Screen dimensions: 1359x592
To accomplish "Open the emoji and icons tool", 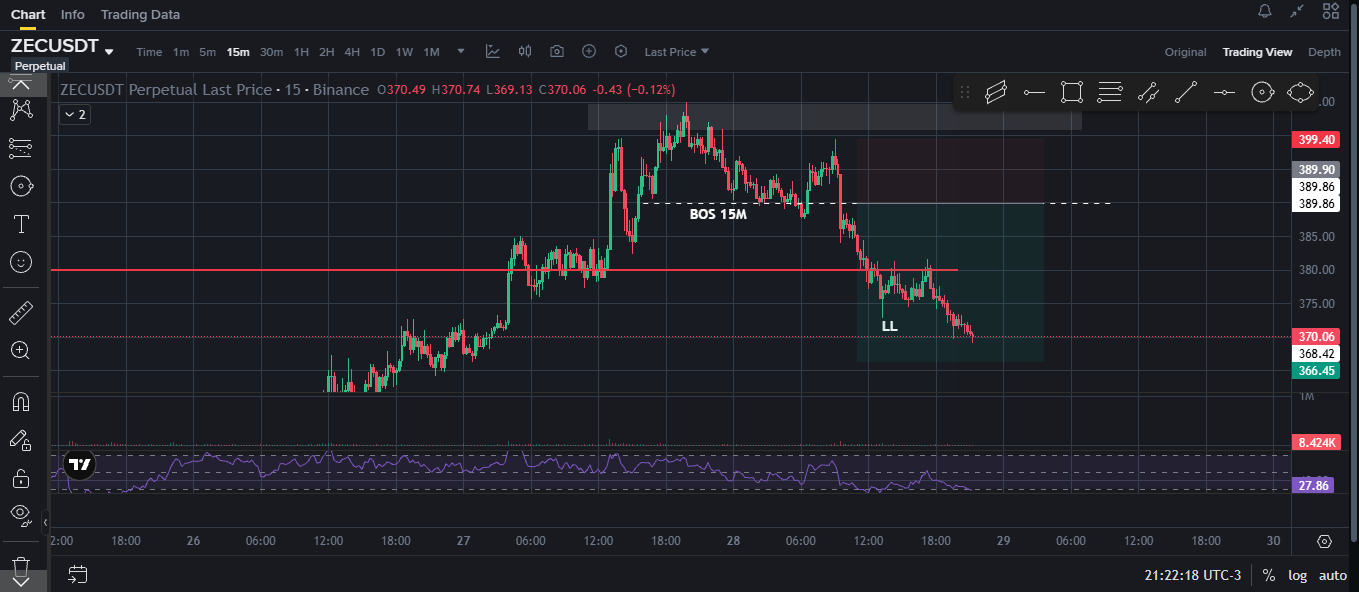I will tap(20, 262).
